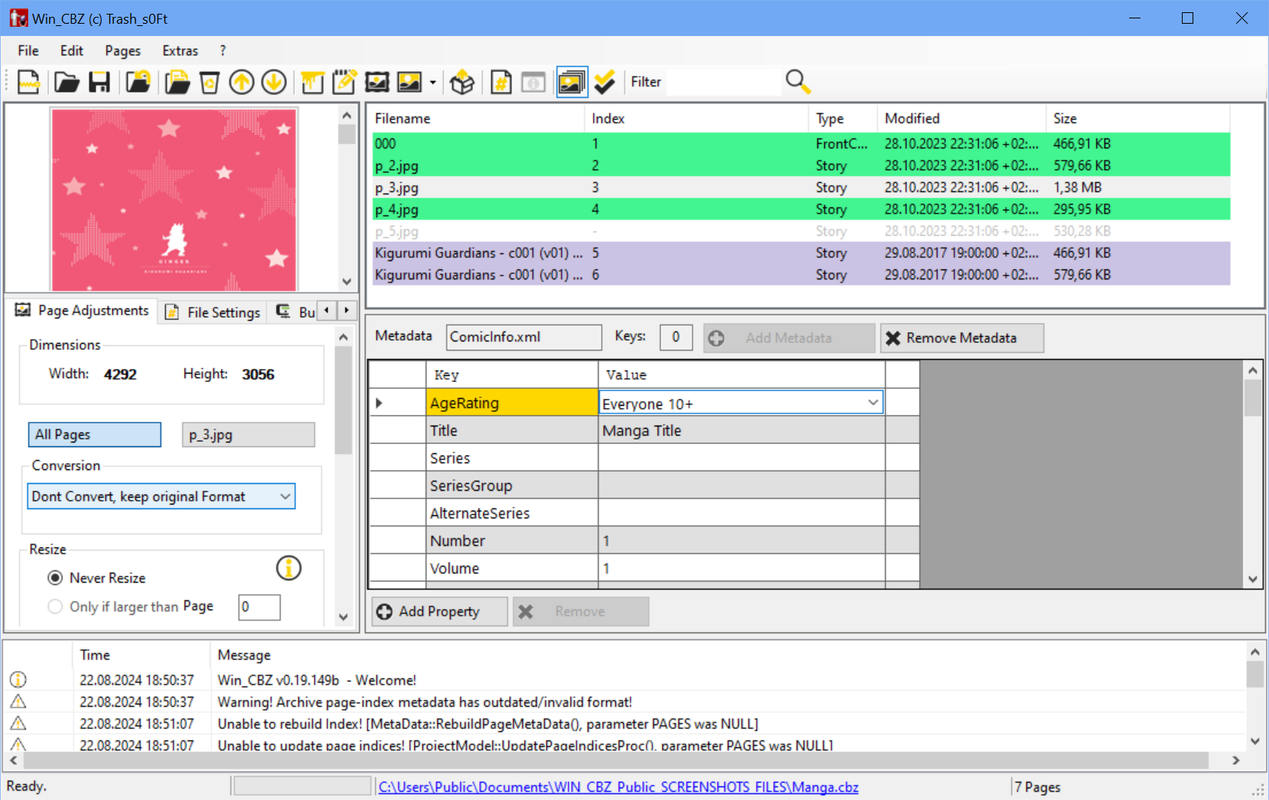Click into the Filter text field
Screen dimensions: 1269x800
(x=724, y=82)
